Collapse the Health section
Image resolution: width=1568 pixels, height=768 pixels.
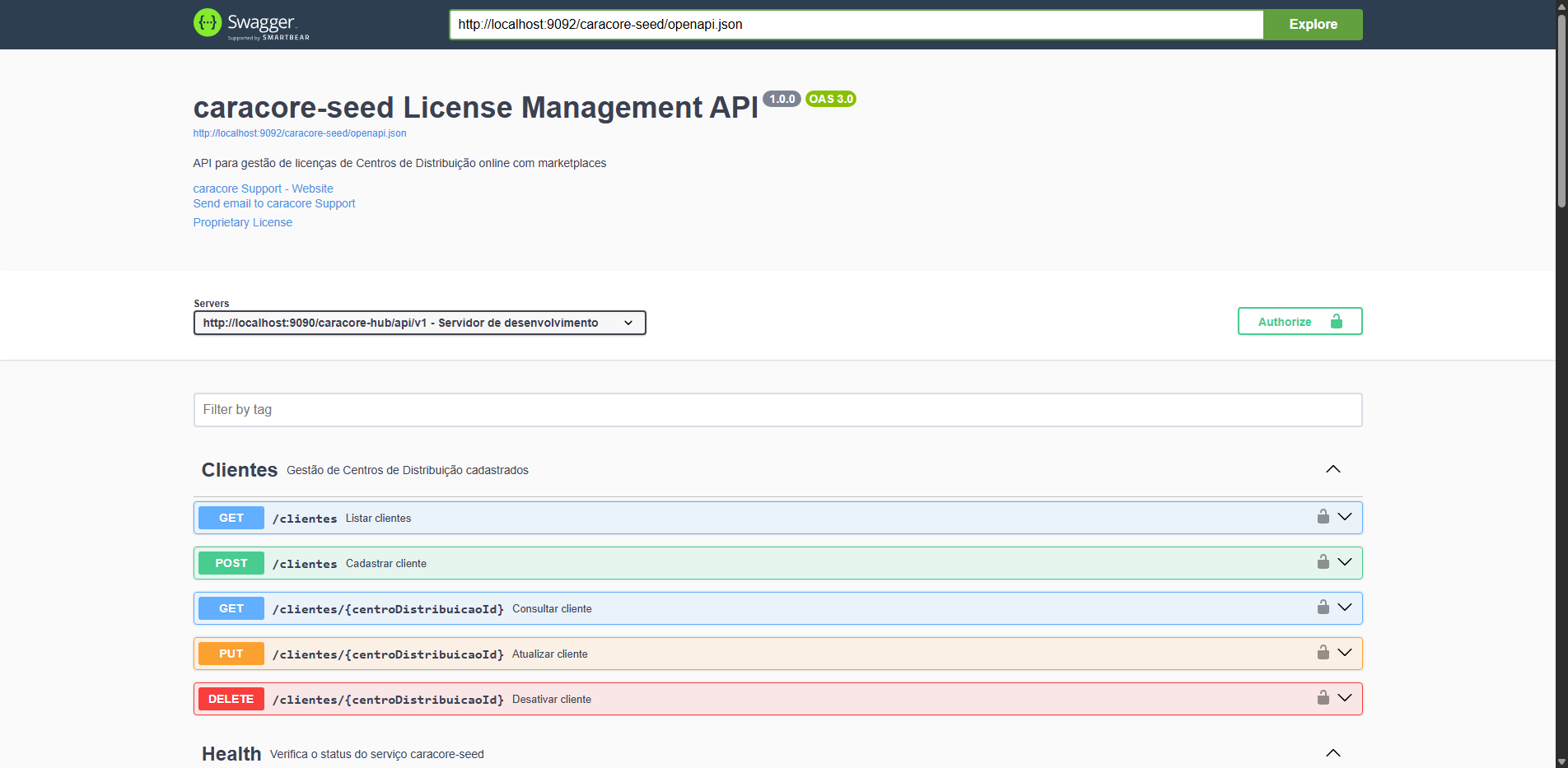click(x=1332, y=753)
